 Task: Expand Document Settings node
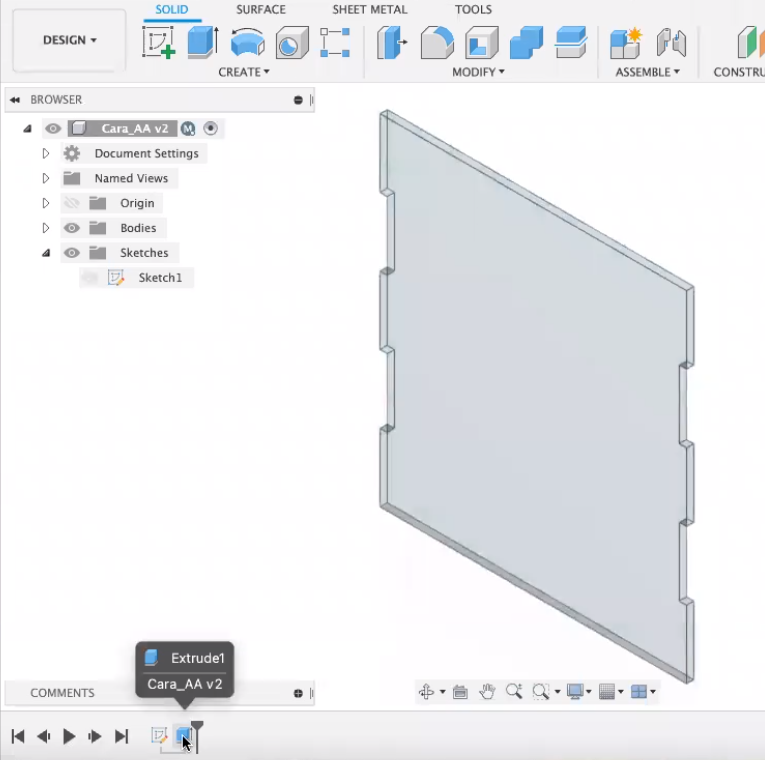46,153
